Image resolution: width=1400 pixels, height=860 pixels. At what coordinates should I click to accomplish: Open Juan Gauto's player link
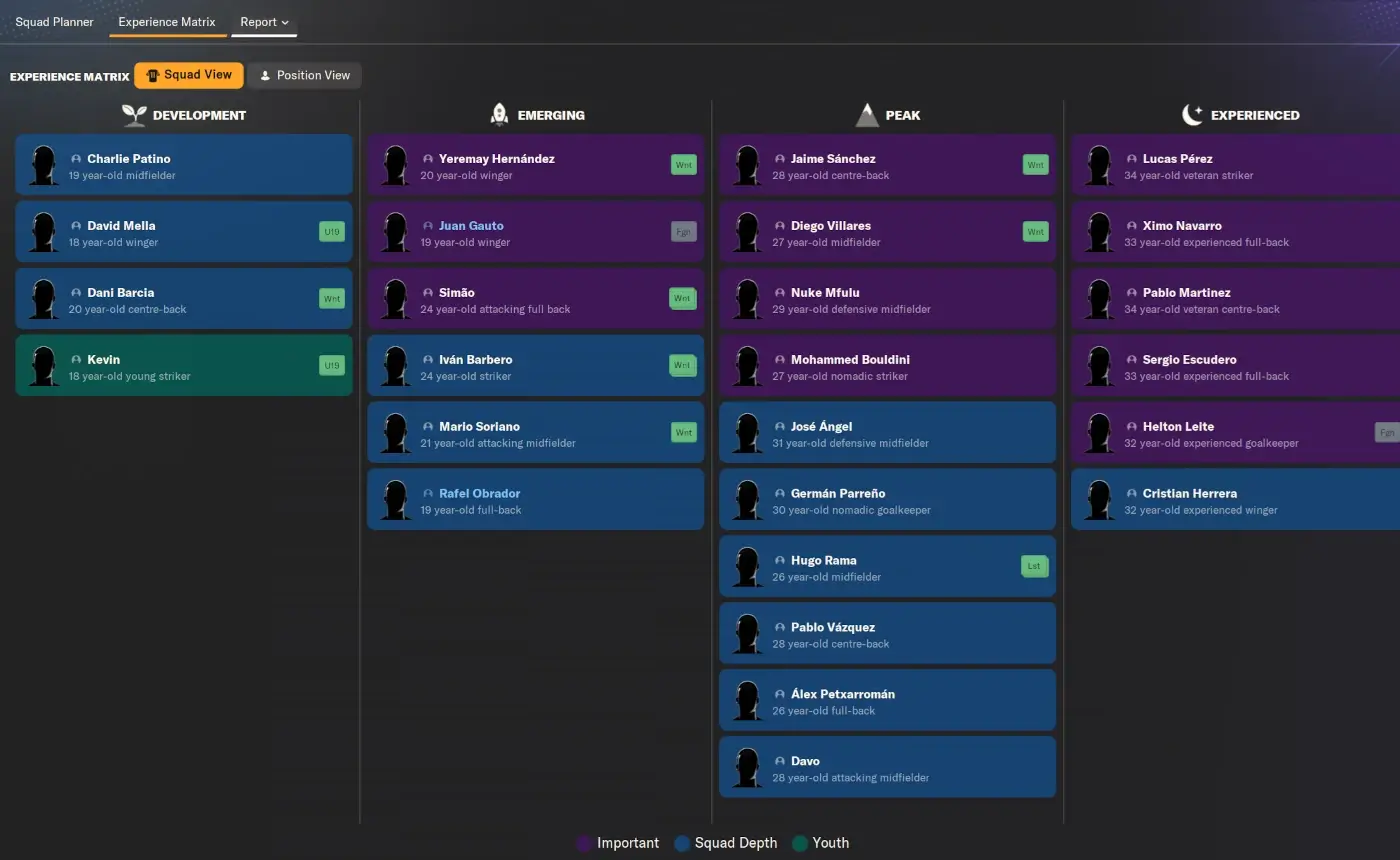coord(471,226)
